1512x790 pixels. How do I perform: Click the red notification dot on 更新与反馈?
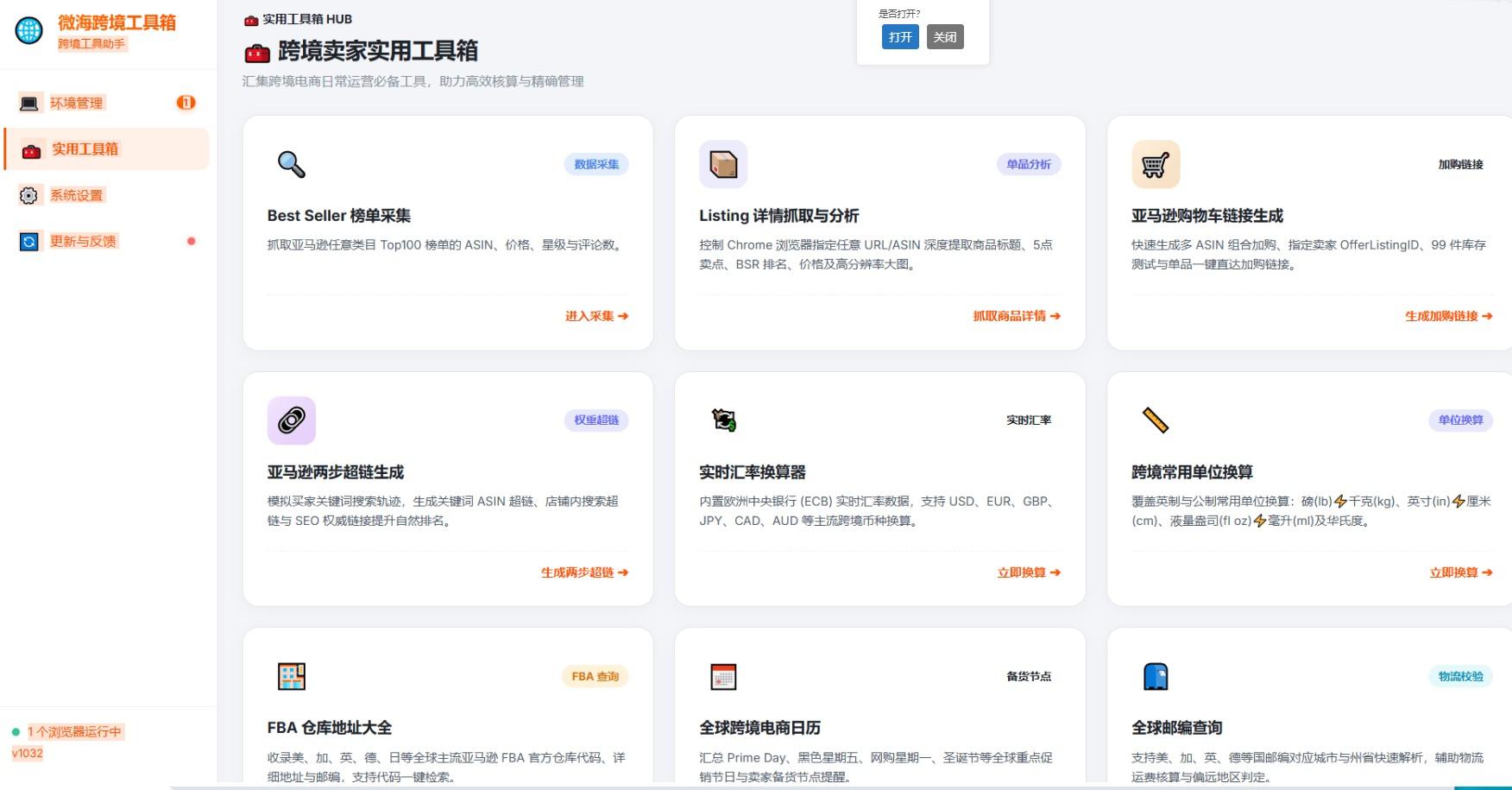coord(192,241)
